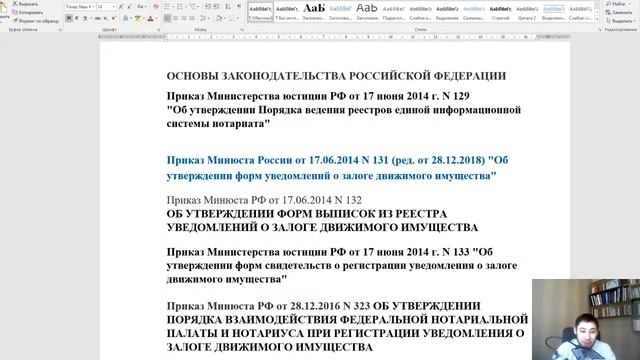This screenshot has height=360, width=640.
Task: Click the Copy (Копировать) button
Action: pyautogui.click(x=27, y=13)
